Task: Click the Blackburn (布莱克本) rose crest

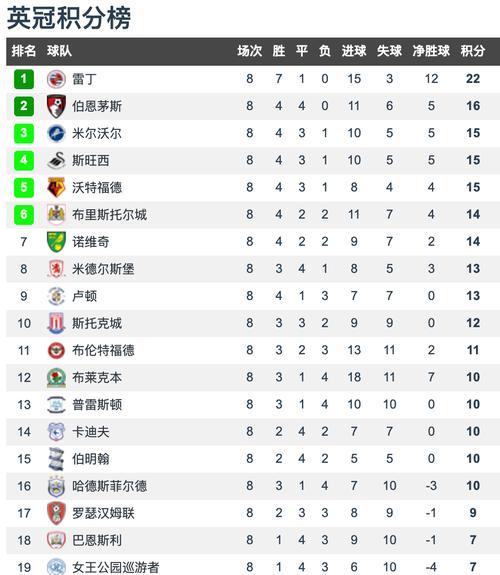Action: pos(56,377)
